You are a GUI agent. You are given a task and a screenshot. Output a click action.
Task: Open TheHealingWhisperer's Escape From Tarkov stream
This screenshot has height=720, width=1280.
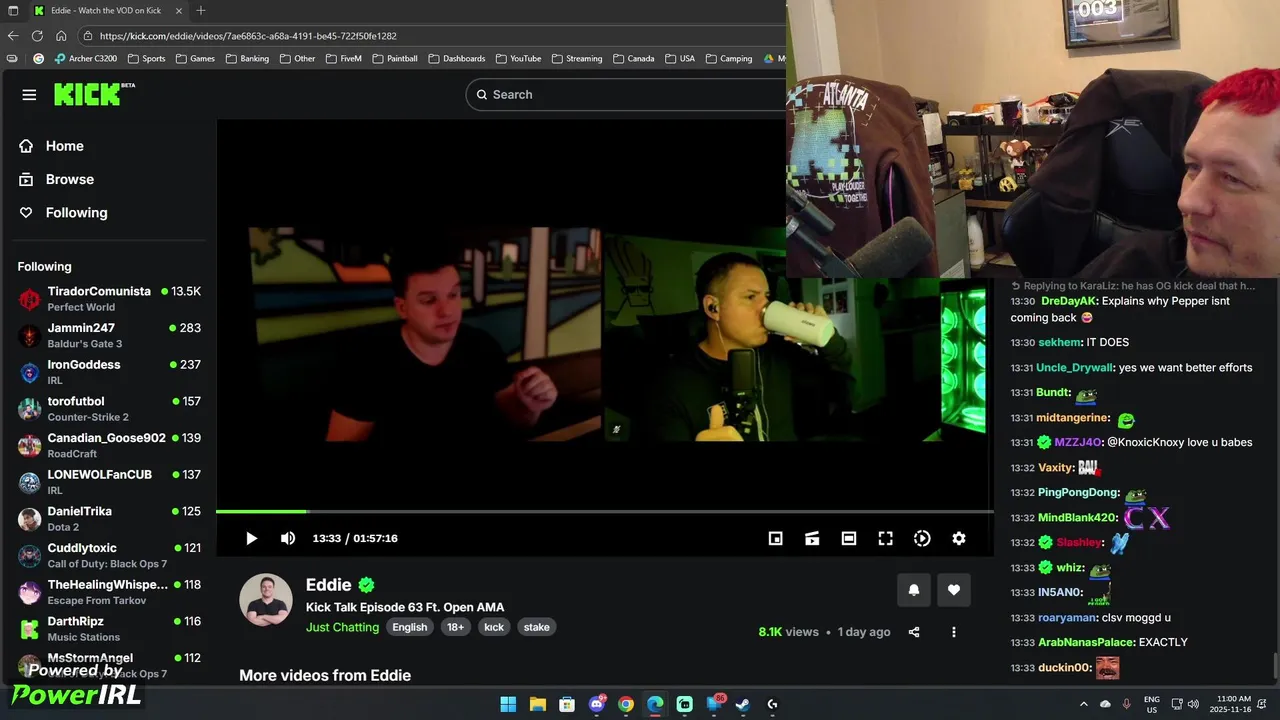point(109,592)
